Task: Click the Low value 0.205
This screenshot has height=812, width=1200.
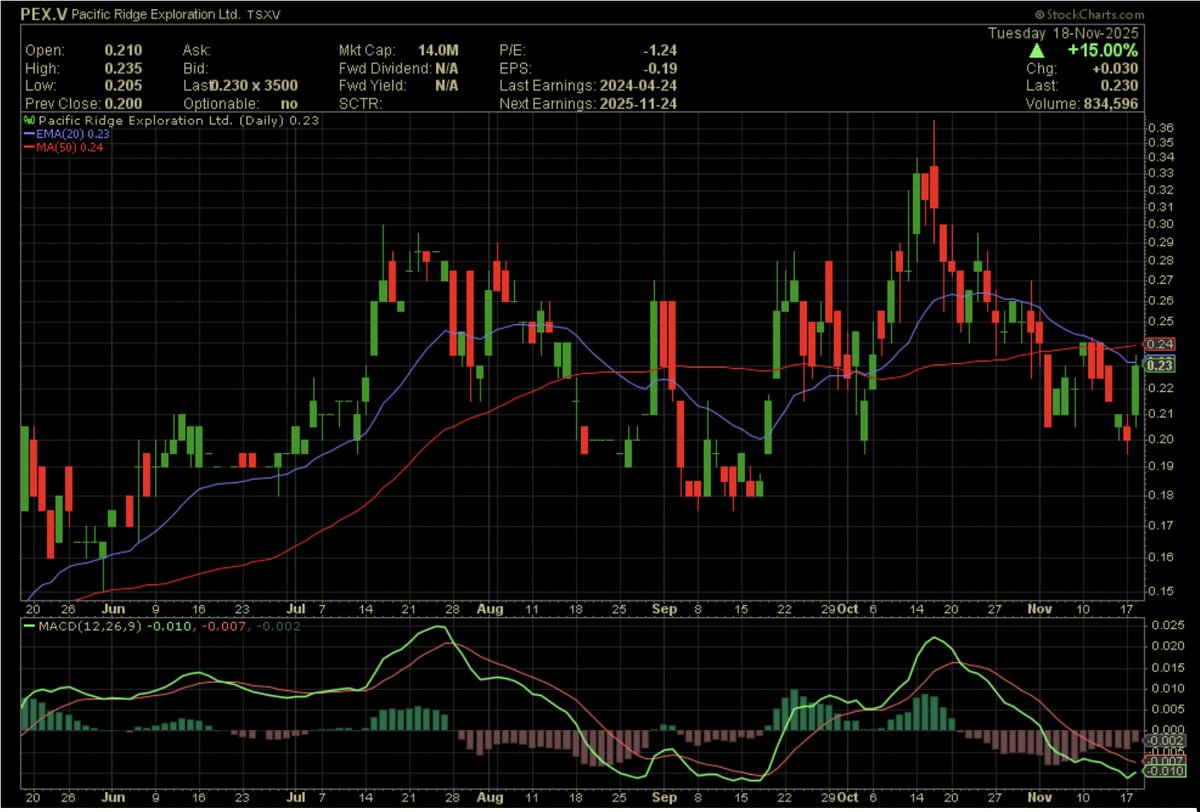Action: click(x=123, y=86)
